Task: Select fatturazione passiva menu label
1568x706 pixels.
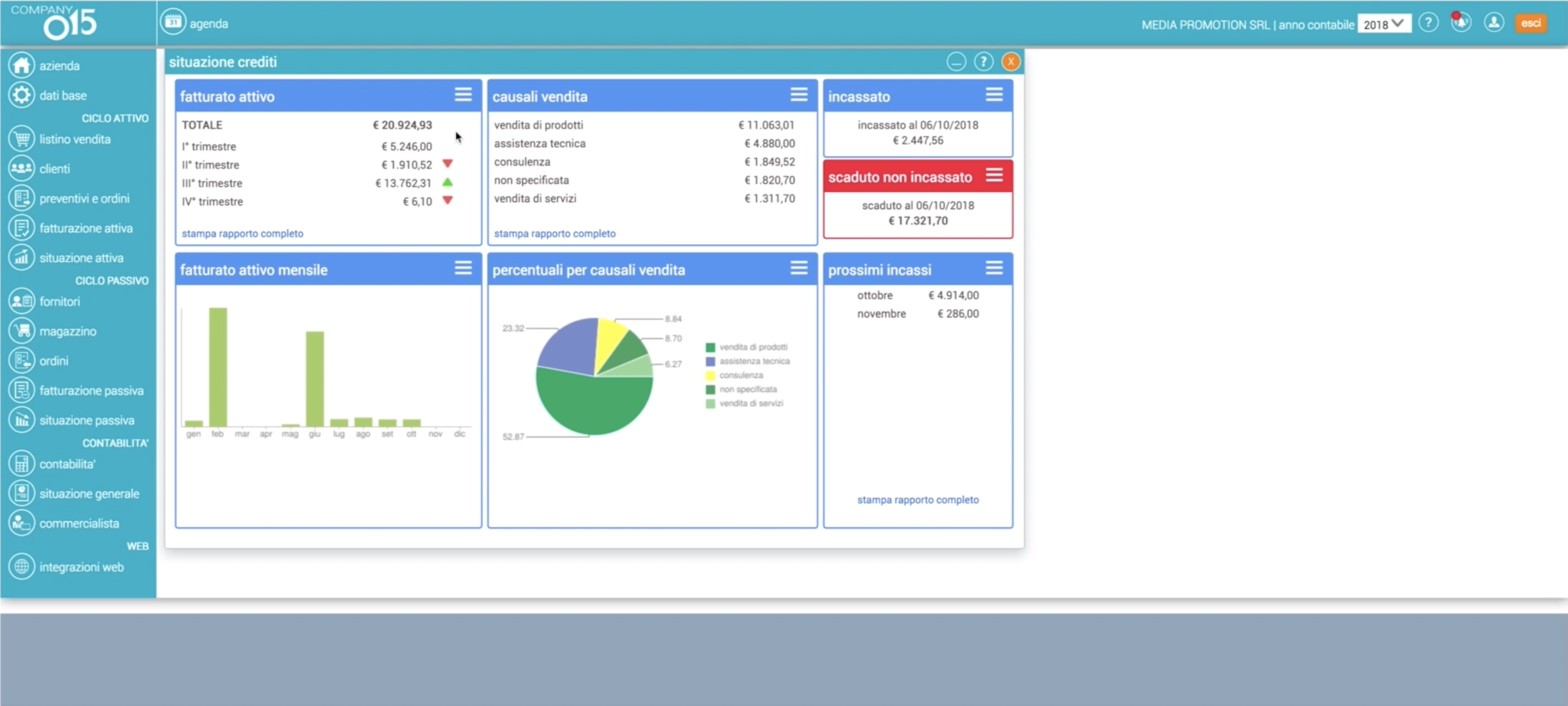Action: click(92, 391)
